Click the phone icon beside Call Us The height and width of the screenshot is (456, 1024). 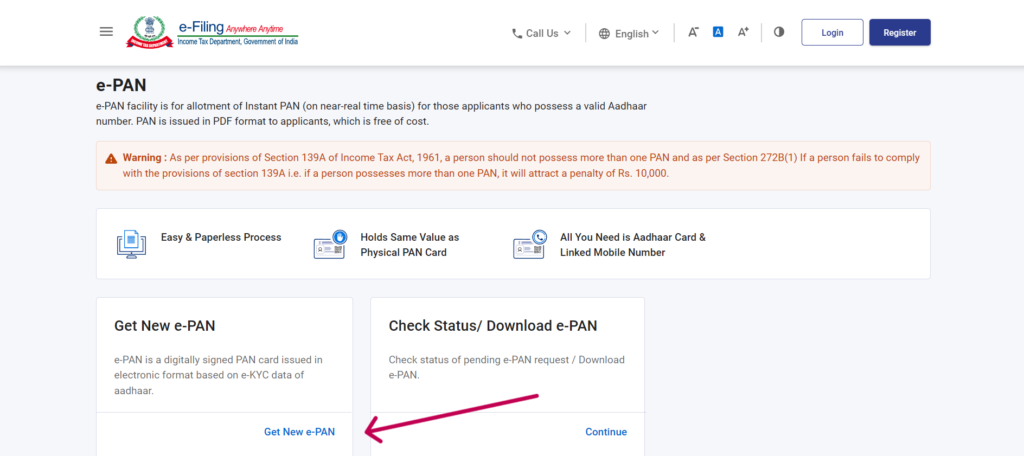517,33
